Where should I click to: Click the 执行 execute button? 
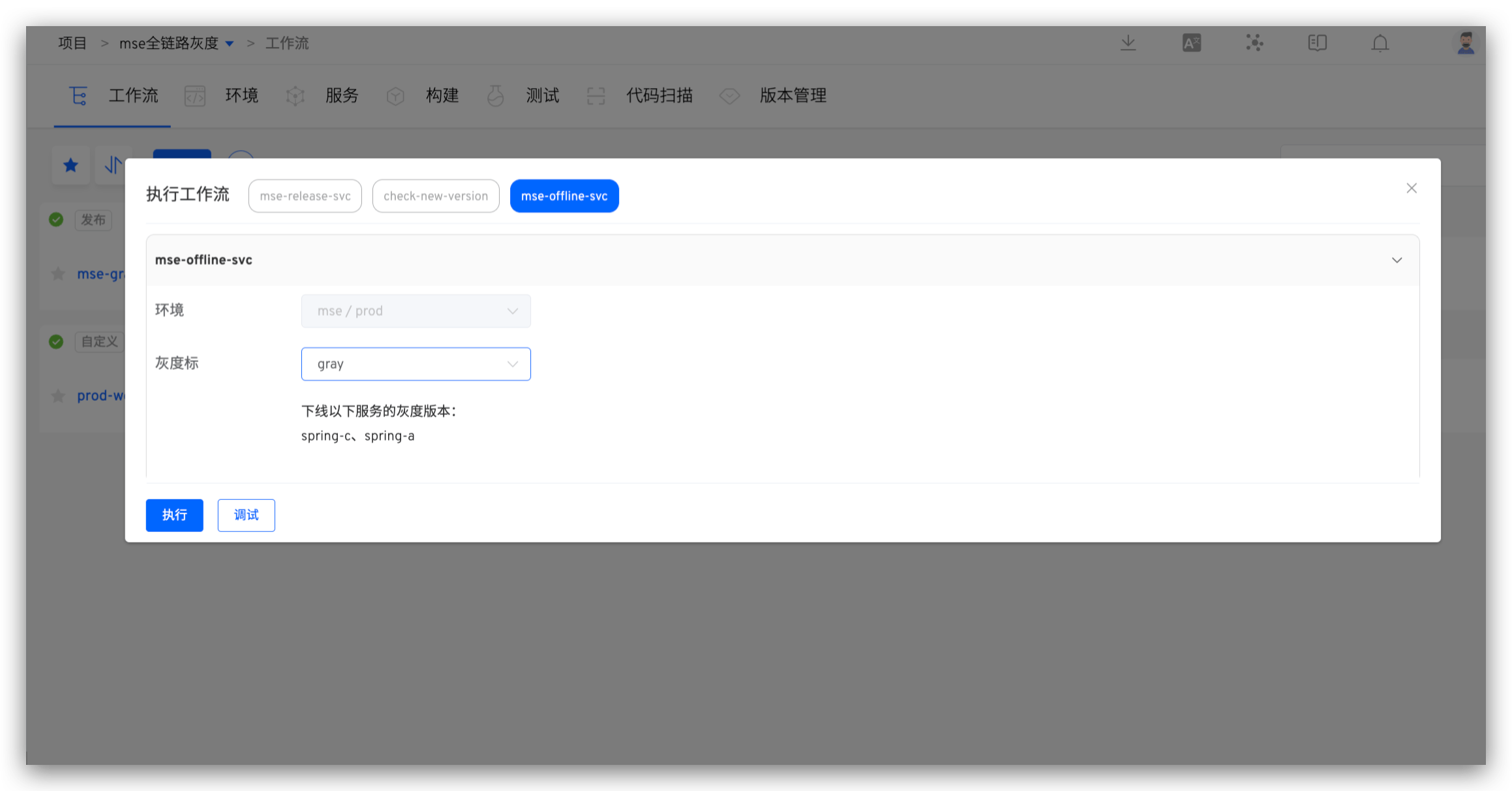point(174,515)
